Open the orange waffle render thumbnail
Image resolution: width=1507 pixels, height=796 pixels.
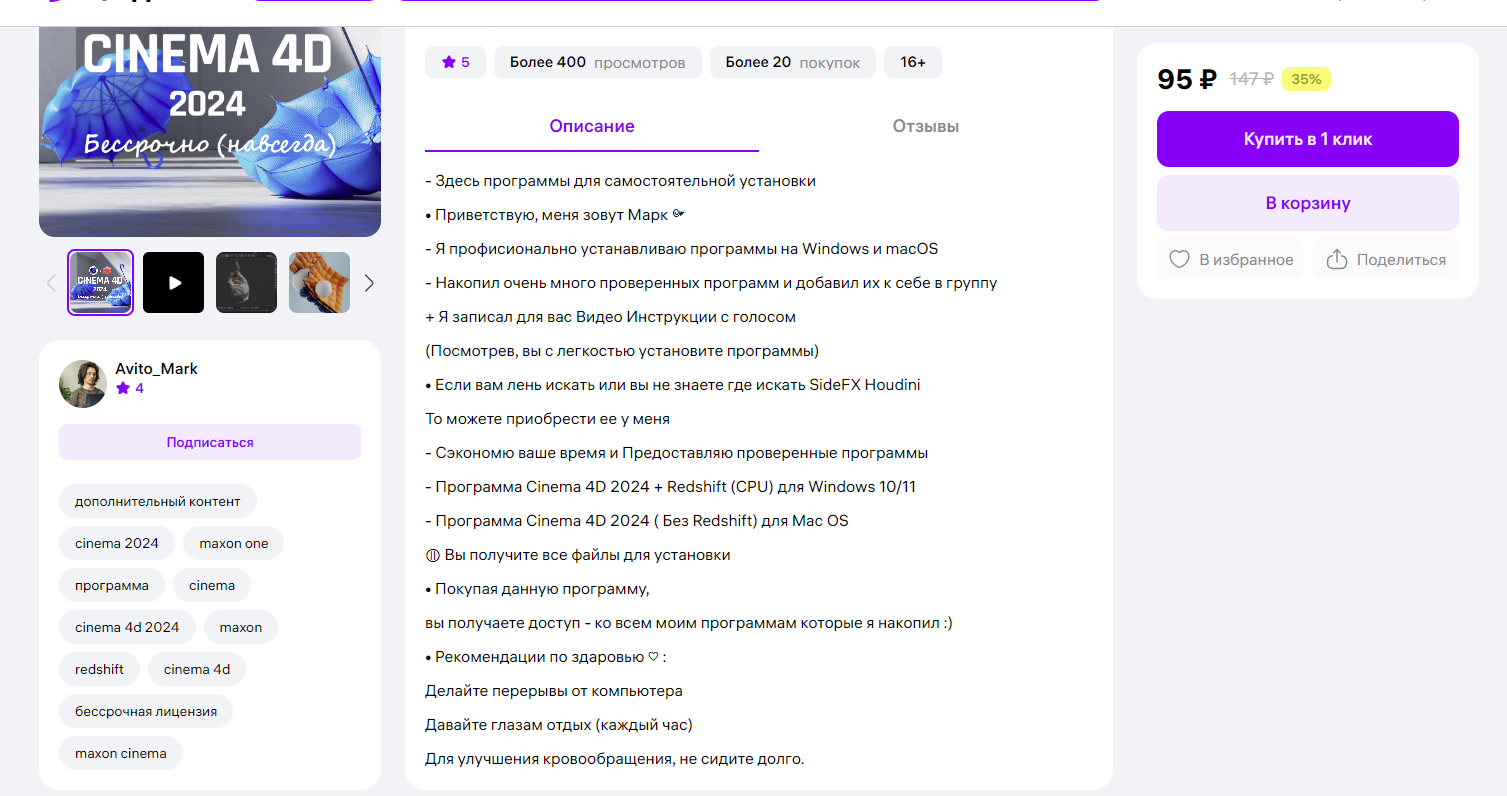(x=320, y=283)
